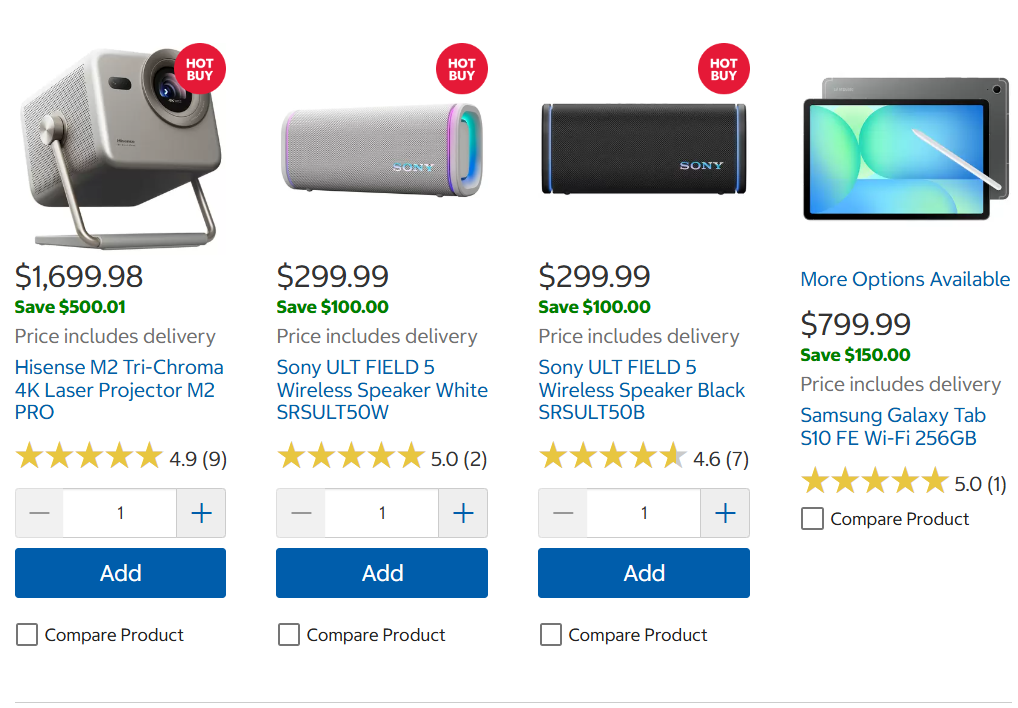1018x708 pixels.
Task: Decrease quantity for Sony ULT FIELD 5 Black
Action: (x=563, y=513)
